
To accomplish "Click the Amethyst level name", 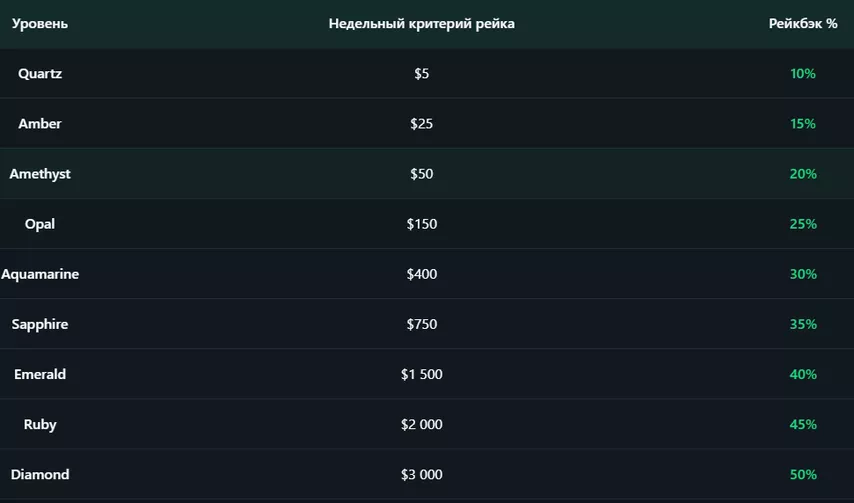I will (x=40, y=174).
